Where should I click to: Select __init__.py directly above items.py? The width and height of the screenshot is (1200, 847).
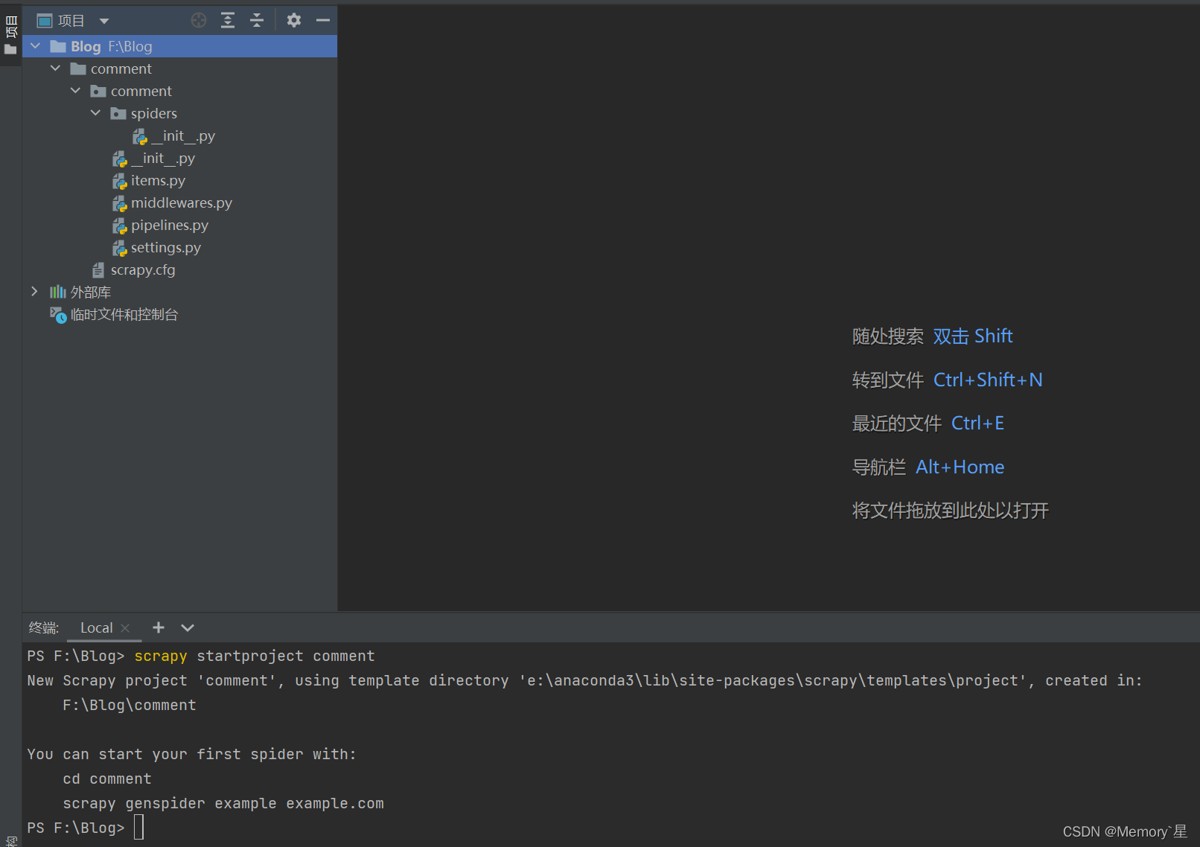(x=163, y=158)
